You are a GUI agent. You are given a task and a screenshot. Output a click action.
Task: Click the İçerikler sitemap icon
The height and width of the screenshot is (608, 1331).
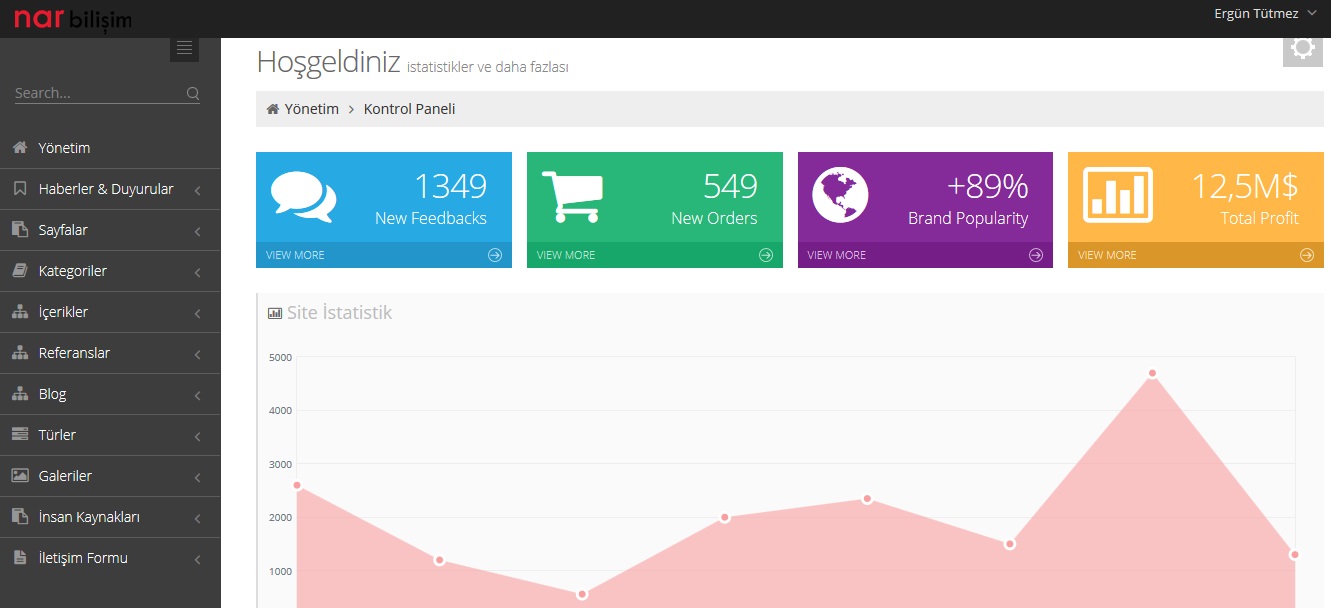[x=19, y=312]
